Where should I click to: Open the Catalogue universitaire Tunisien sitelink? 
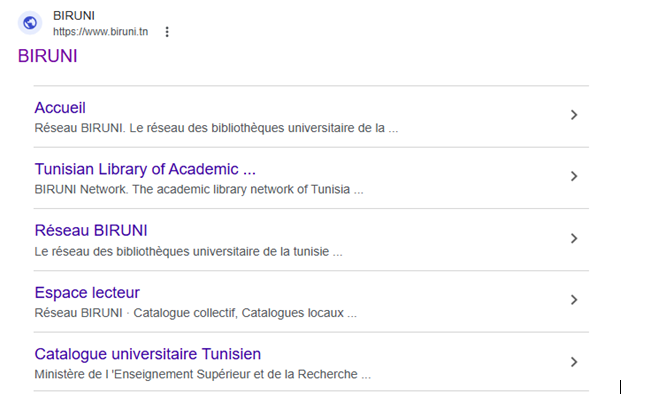pyautogui.click(x=148, y=354)
